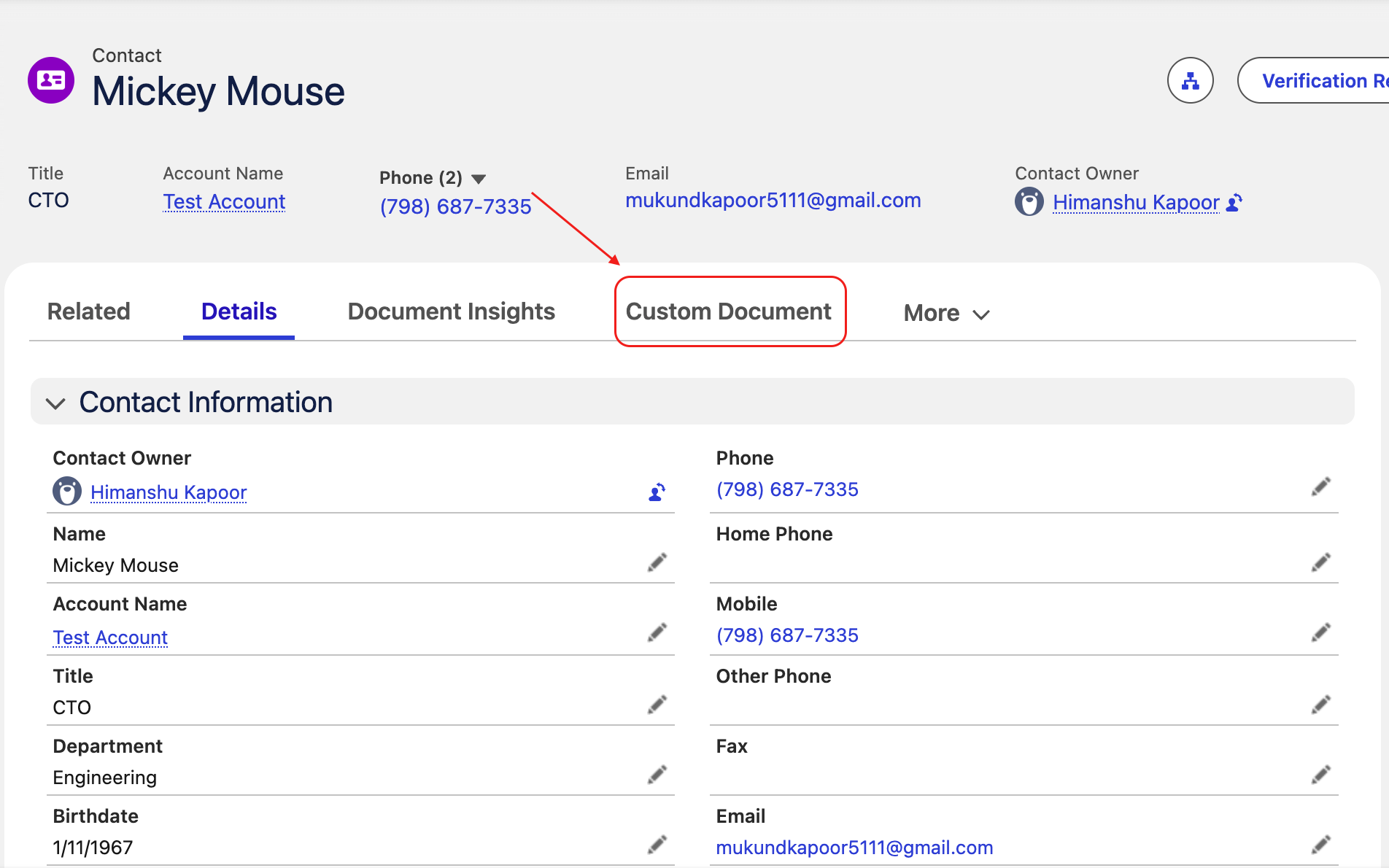The height and width of the screenshot is (868, 1389).
Task: Click owner avatar in Contact Information section
Action: [67, 491]
